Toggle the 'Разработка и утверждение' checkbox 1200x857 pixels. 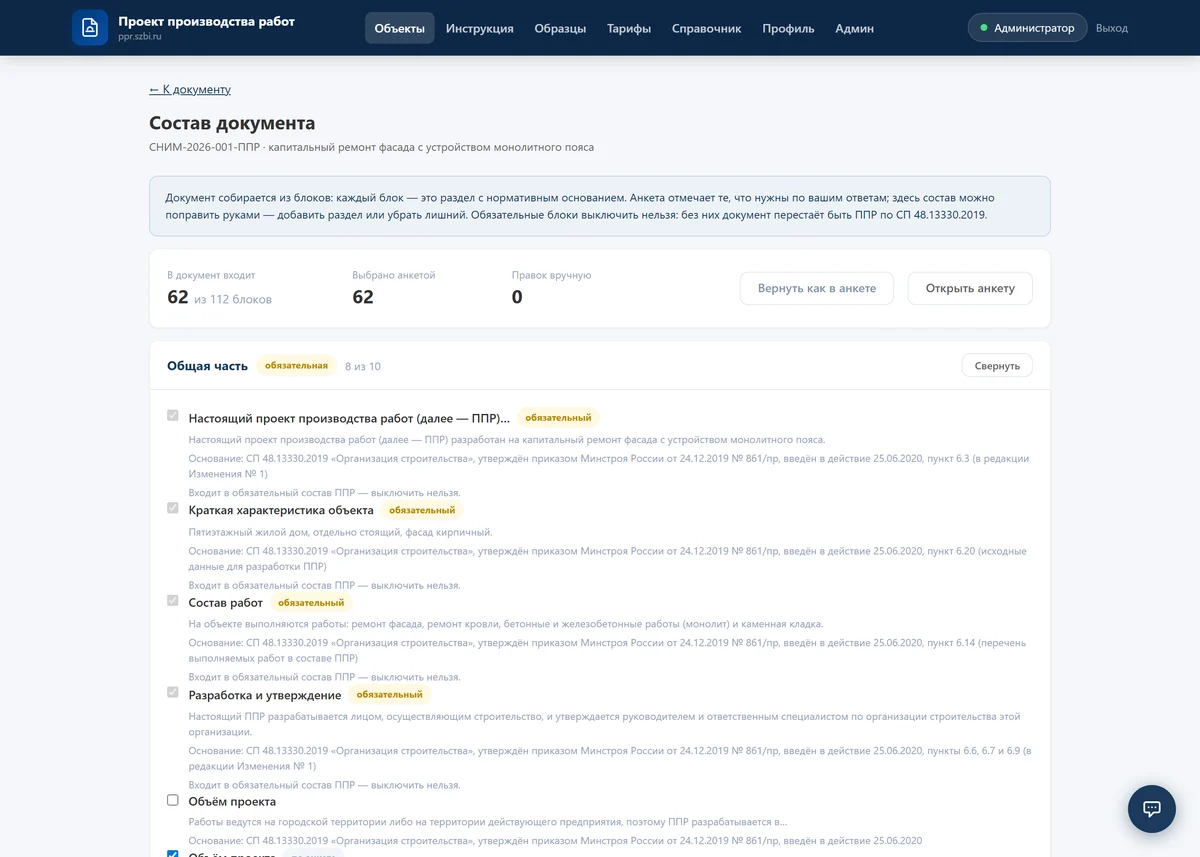pos(173,692)
